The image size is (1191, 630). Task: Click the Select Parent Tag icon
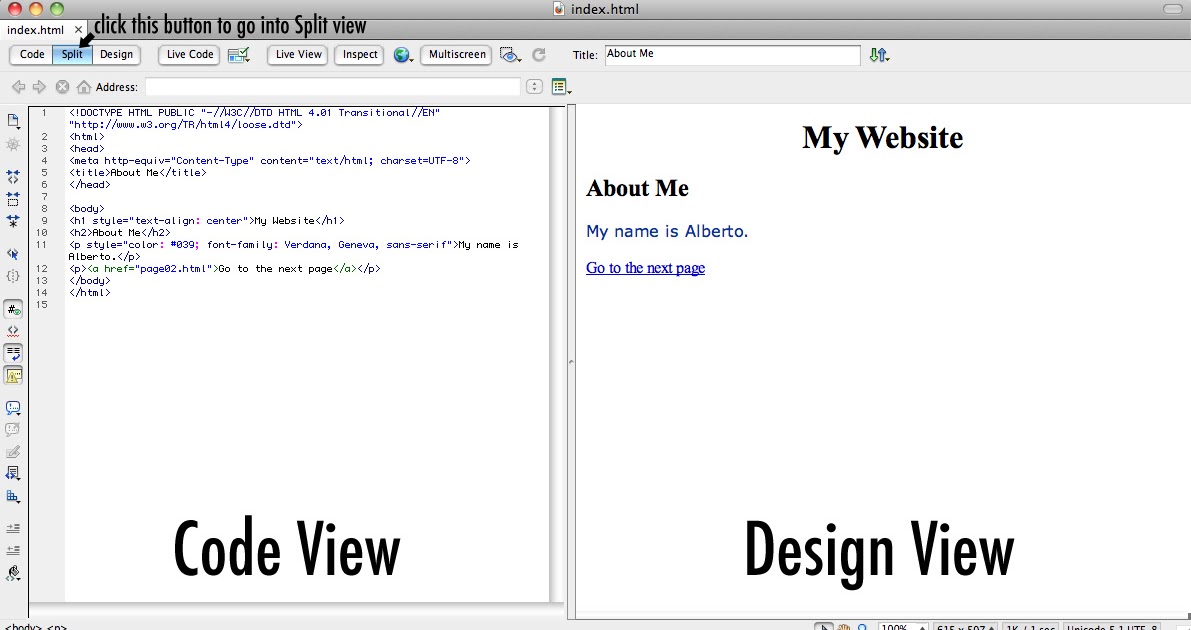point(13,253)
